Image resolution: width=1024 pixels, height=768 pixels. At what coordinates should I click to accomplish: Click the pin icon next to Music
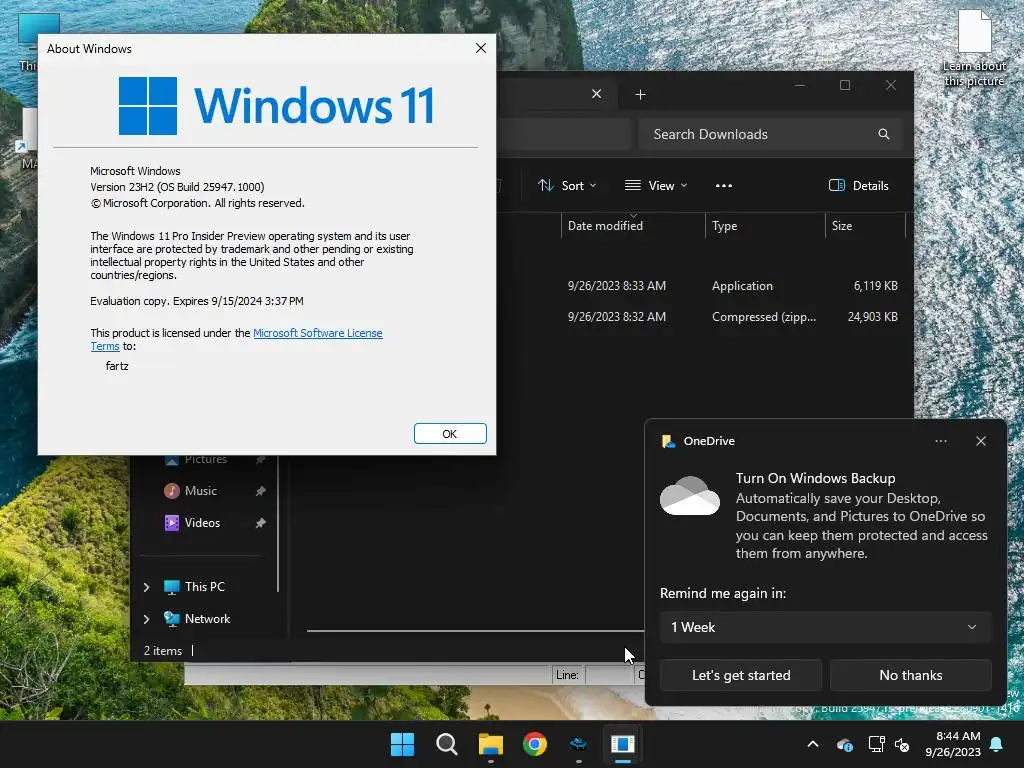[x=261, y=490]
